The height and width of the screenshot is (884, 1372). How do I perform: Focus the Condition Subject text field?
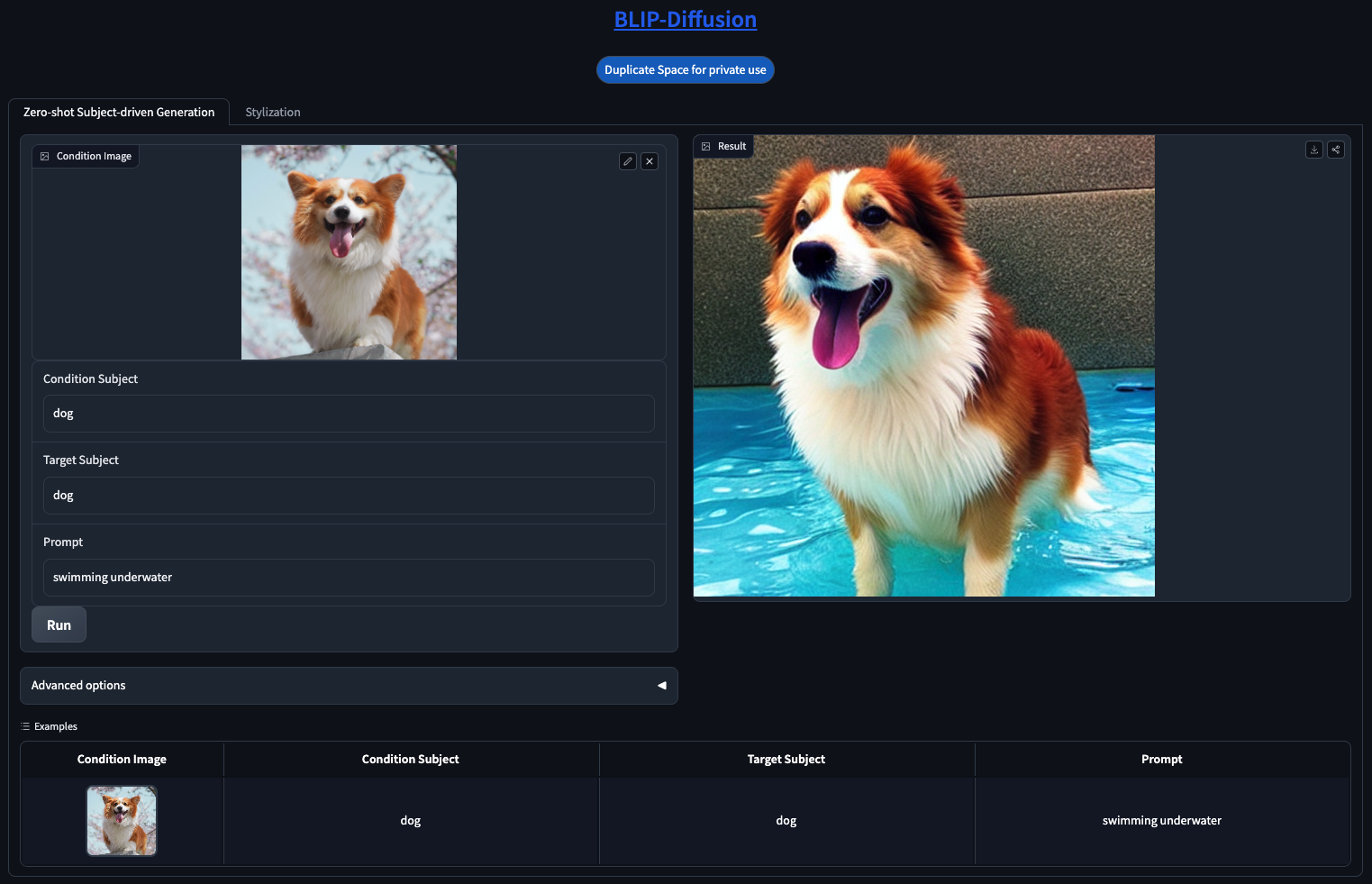point(349,414)
